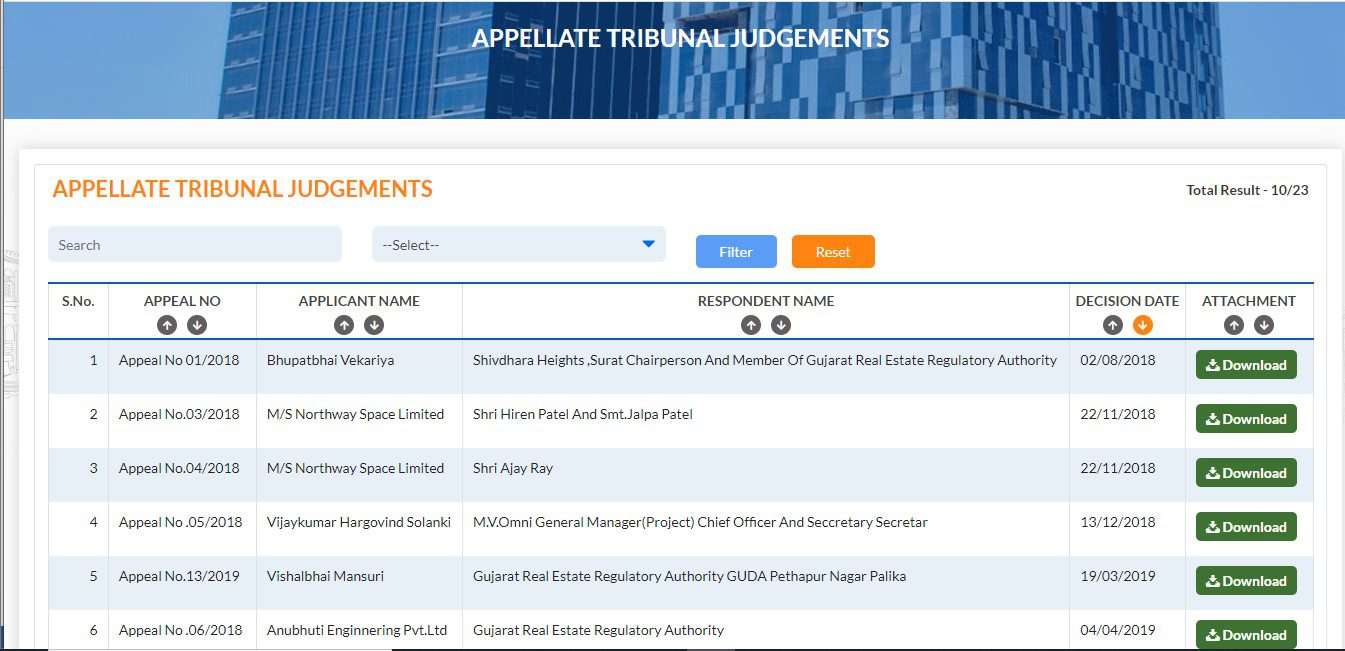Viewport: 1345px width, 651px height.
Task: Download judgement for Vijaykumar Hargovind Solanki
Action: point(1245,527)
